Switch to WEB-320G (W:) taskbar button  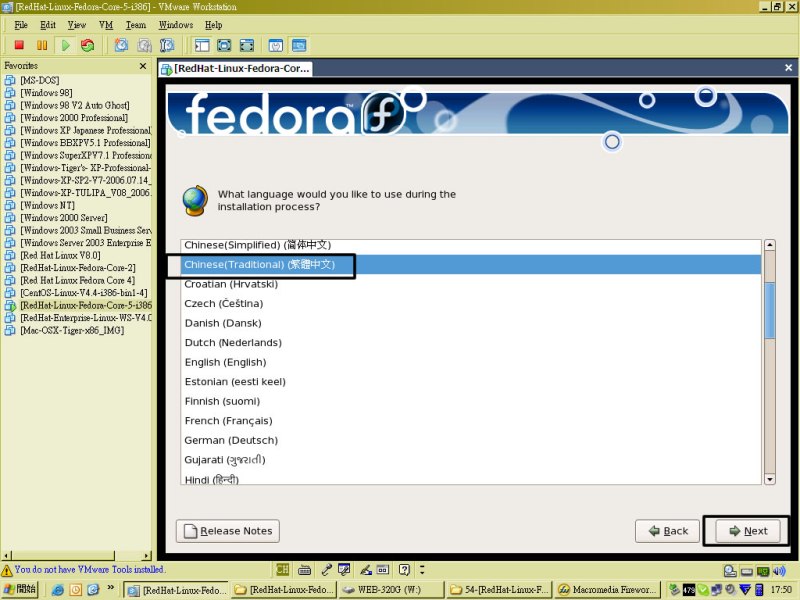click(x=390, y=590)
